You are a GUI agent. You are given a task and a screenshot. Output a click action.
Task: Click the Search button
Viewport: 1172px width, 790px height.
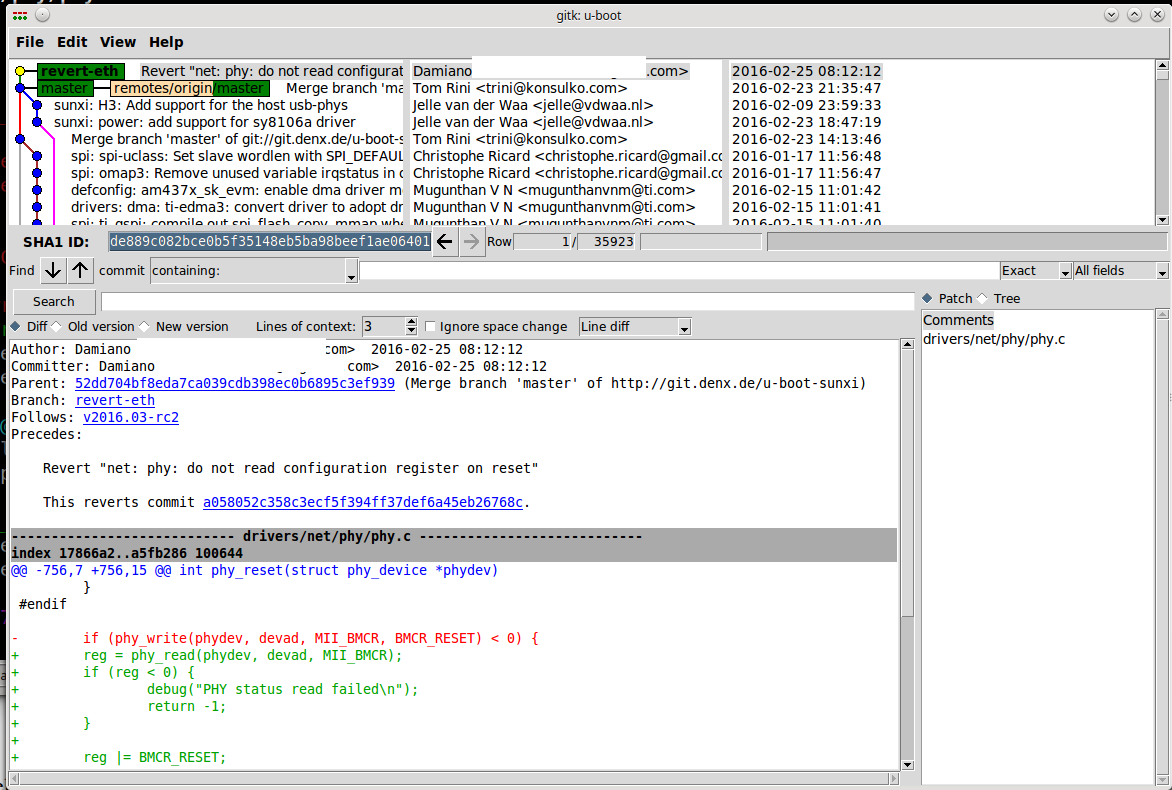[54, 301]
